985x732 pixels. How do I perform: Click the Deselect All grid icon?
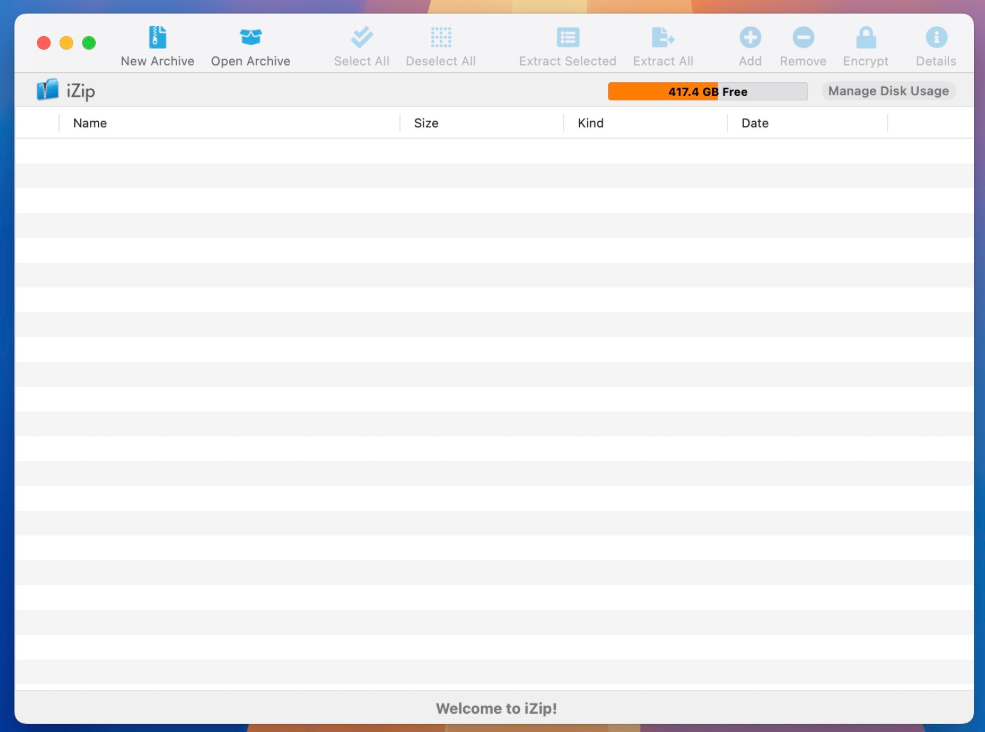[440, 38]
